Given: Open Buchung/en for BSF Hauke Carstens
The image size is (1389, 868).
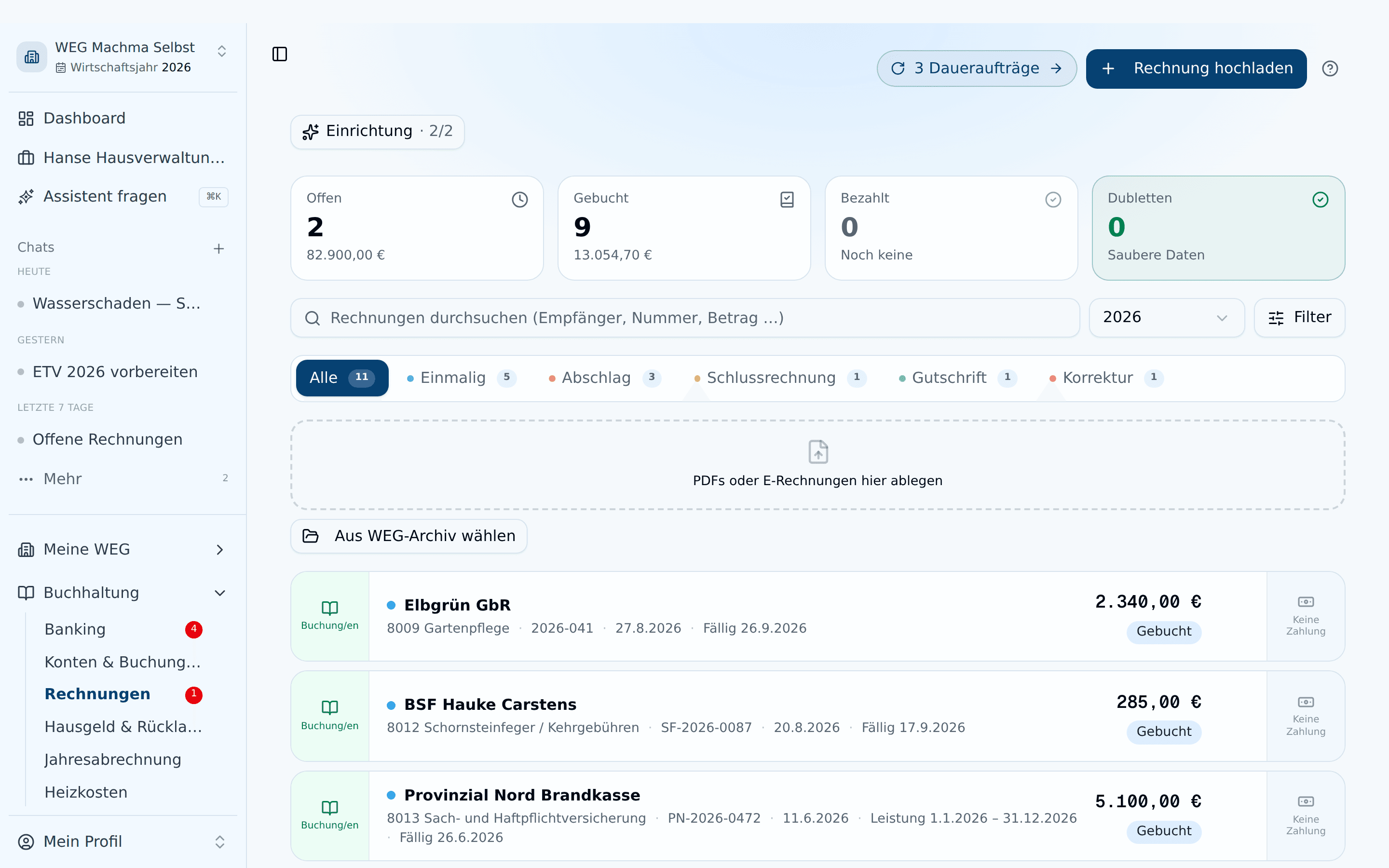Looking at the screenshot, I should coord(330,716).
